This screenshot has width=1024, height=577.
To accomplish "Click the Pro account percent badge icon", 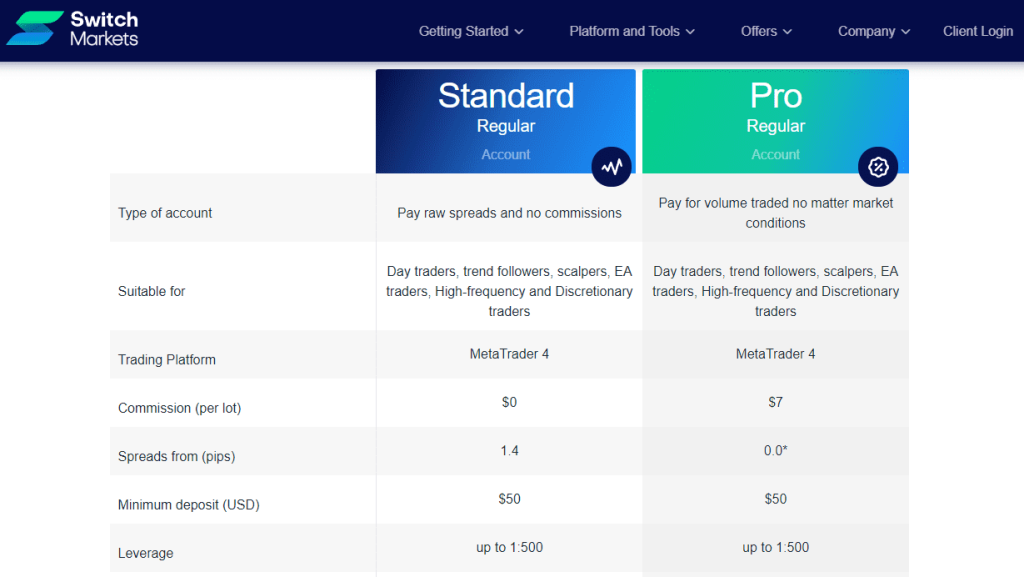I will [x=878, y=167].
